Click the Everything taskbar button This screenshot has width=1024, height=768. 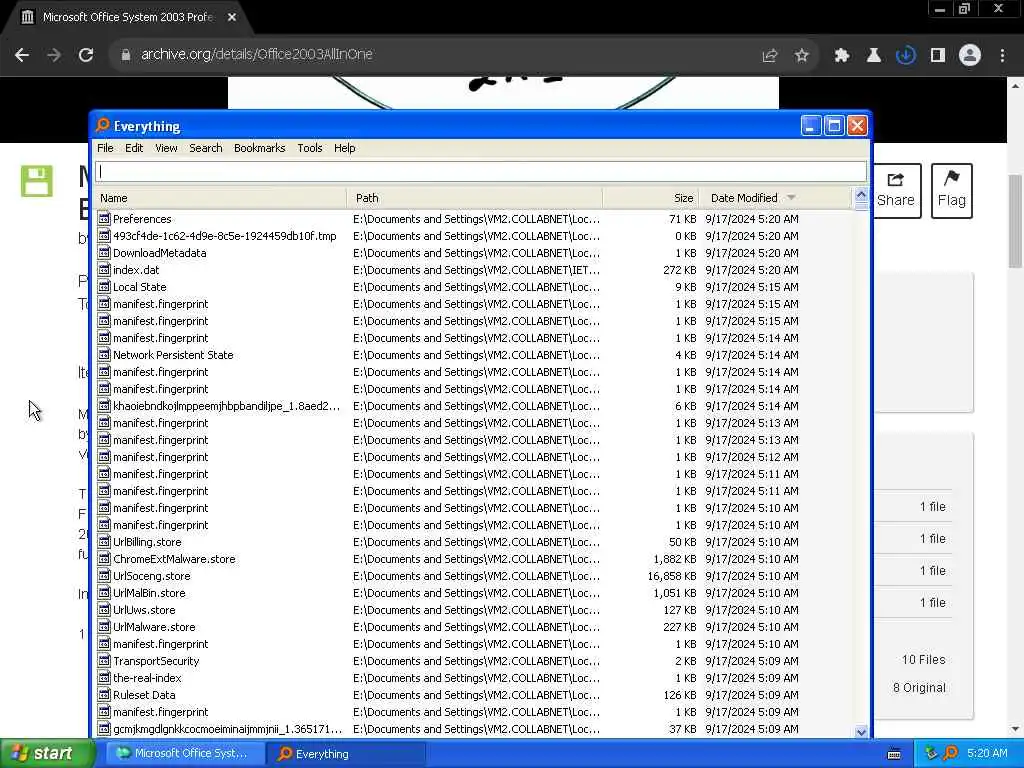pyautogui.click(x=346, y=754)
